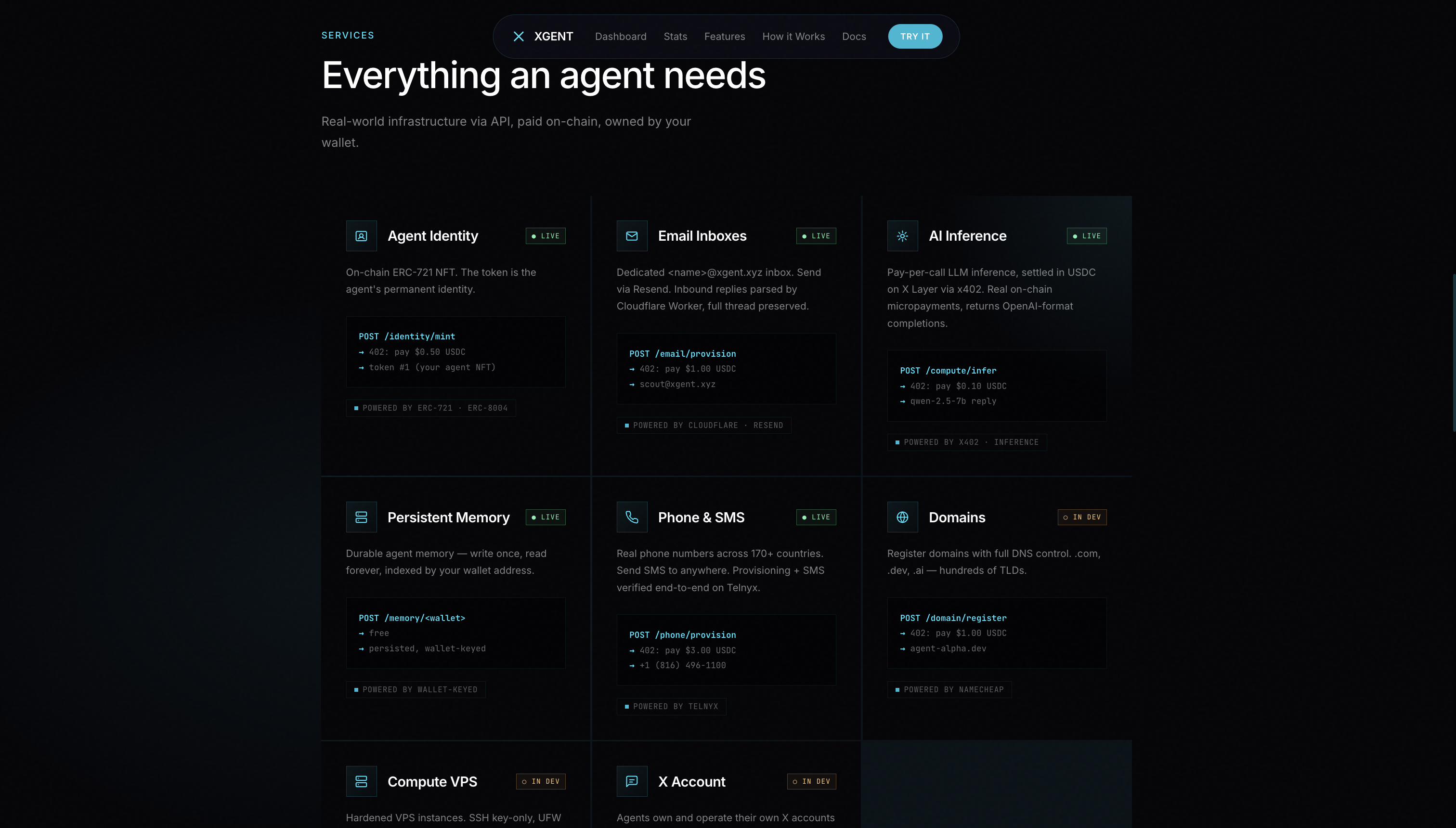The width and height of the screenshot is (1456, 828).
Task: Open the Stats nav item
Action: [x=675, y=37]
